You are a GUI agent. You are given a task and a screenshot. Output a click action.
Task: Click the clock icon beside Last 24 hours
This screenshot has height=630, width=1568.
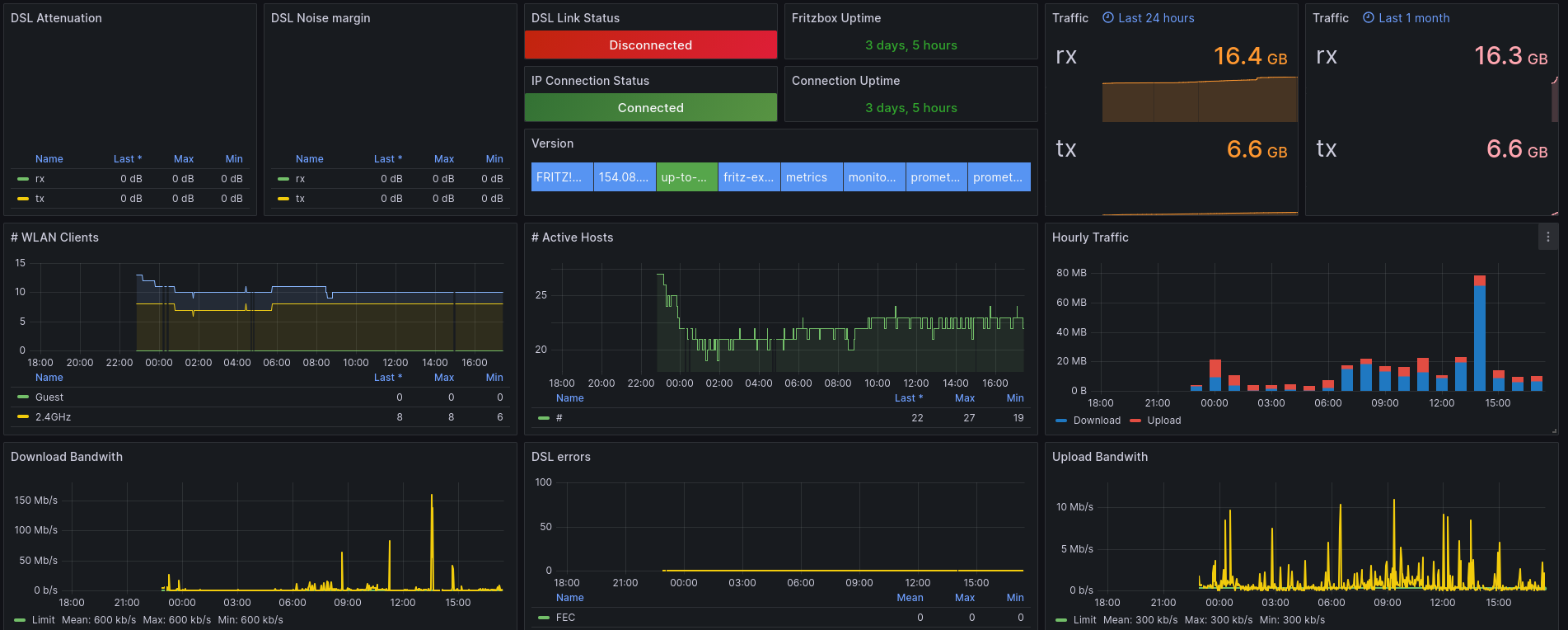[x=1108, y=17]
